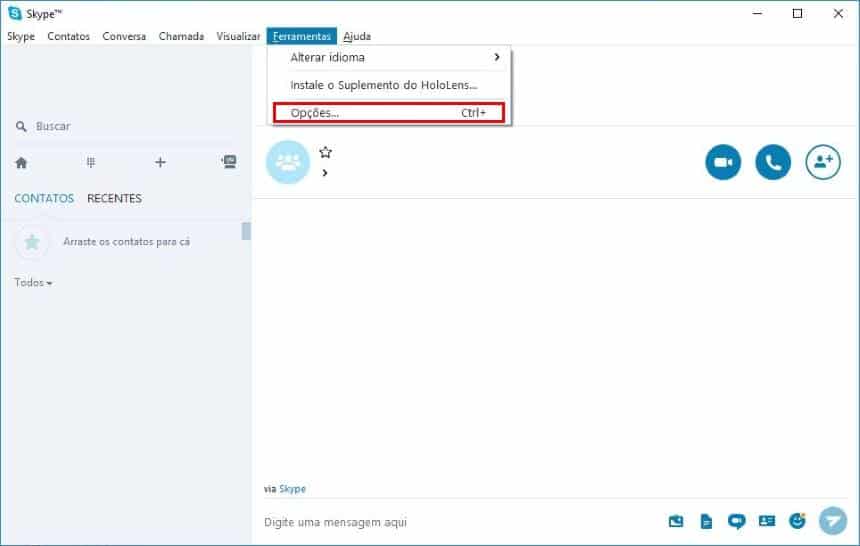Open the bots icon in sidebar
Screen dimensions: 860x546
click(229, 161)
